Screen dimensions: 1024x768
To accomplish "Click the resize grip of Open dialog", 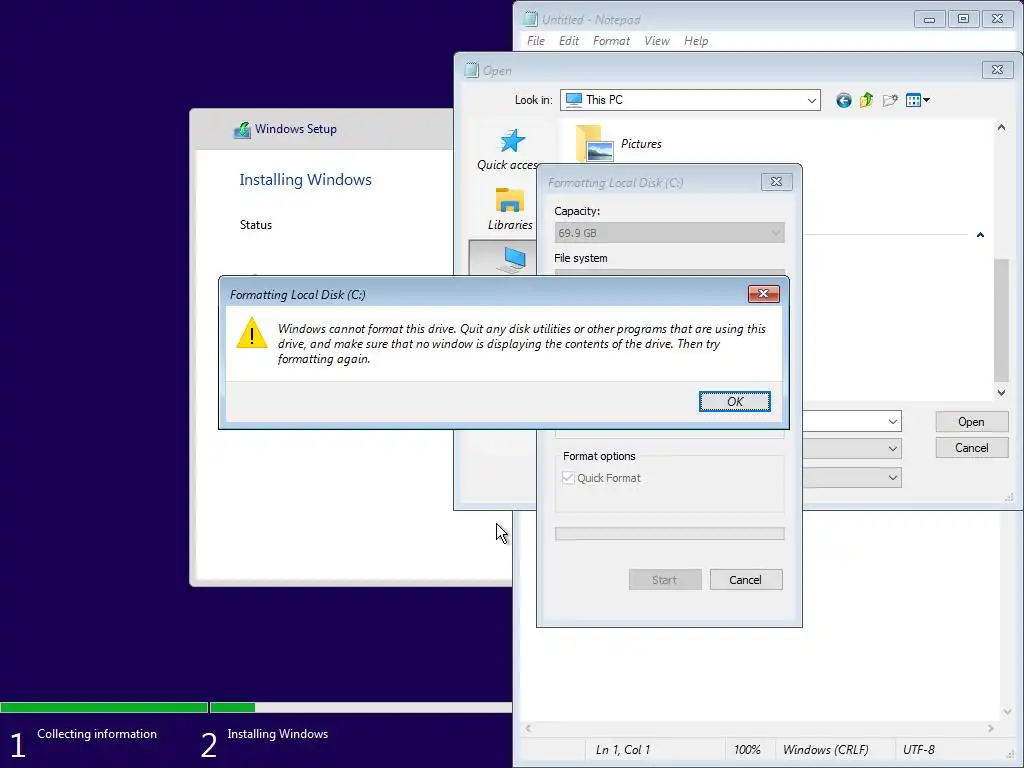I will click(x=1009, y=498).
